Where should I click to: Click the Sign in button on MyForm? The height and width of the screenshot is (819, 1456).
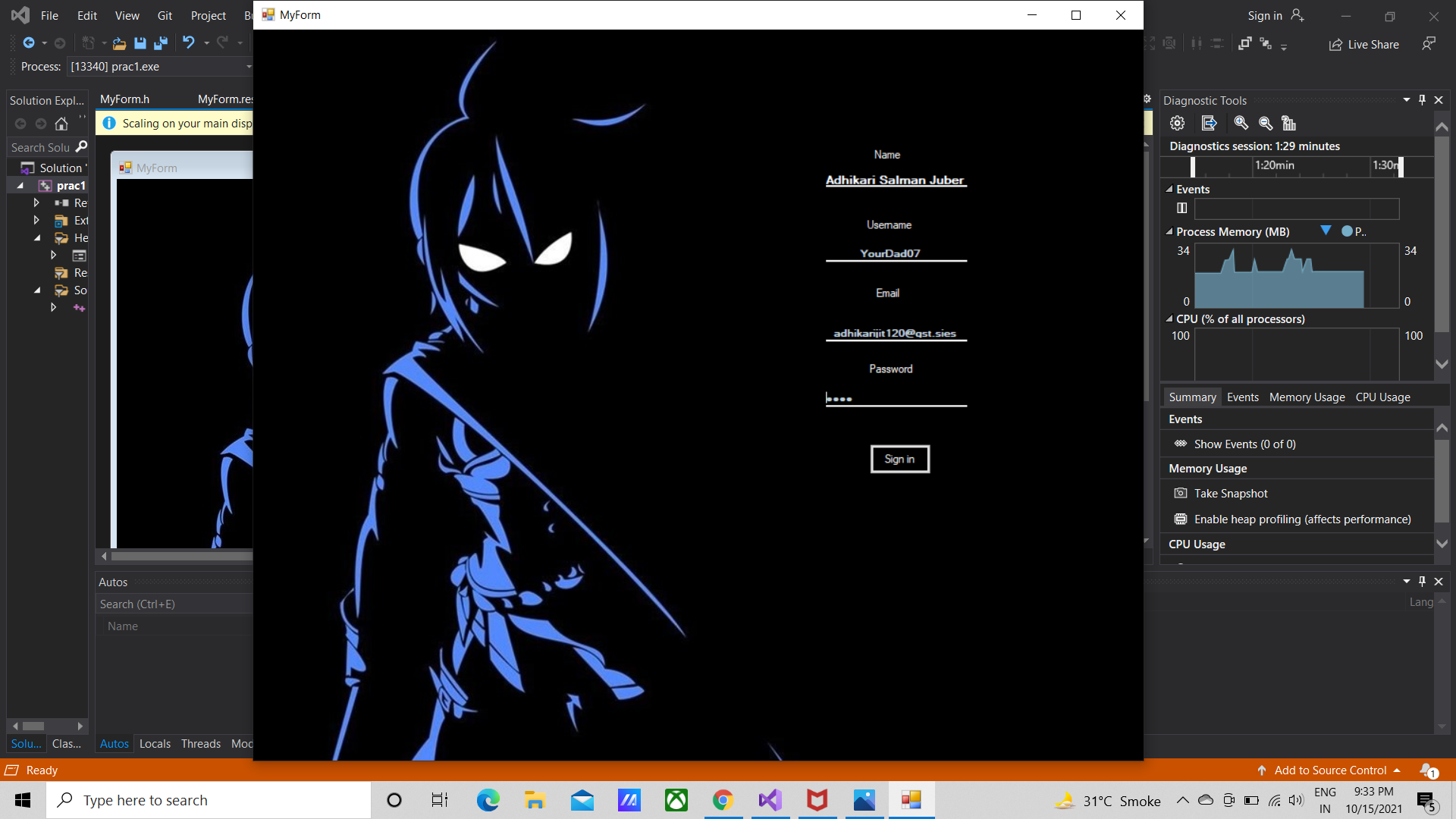(x=899, y=459)
